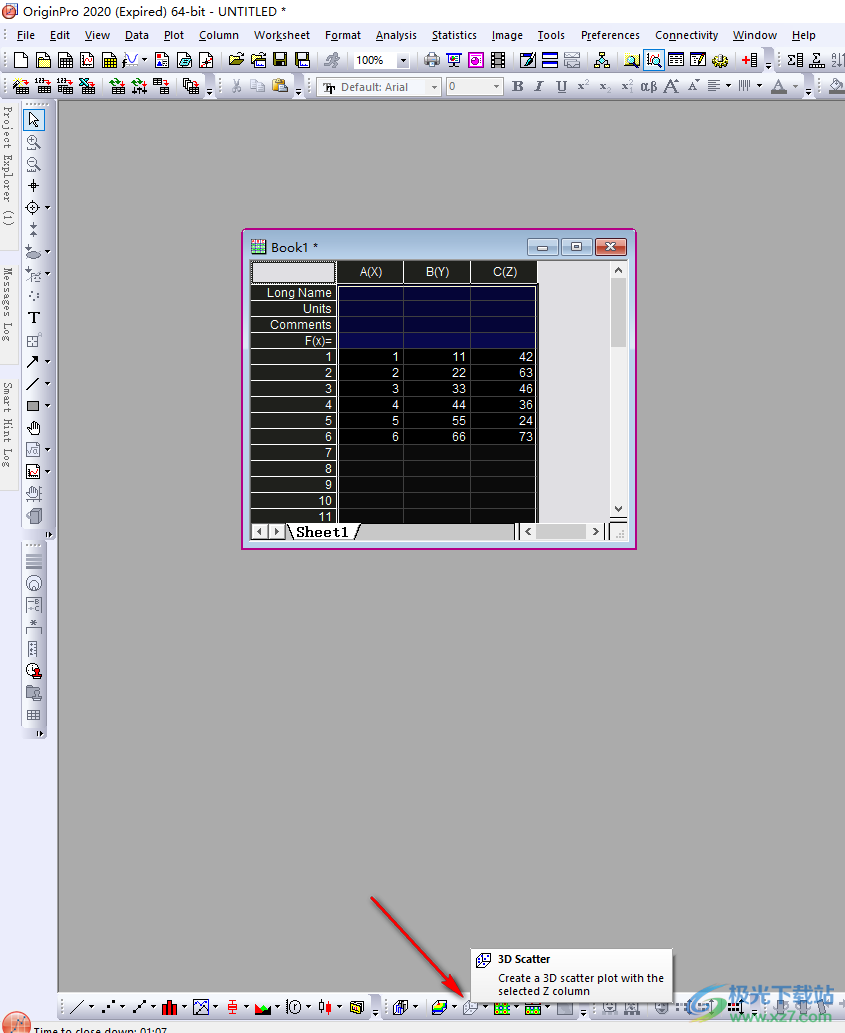This screenshot has height=1033, width=845.
Task: Create a box chart plot
Action: pos(232,1007)
